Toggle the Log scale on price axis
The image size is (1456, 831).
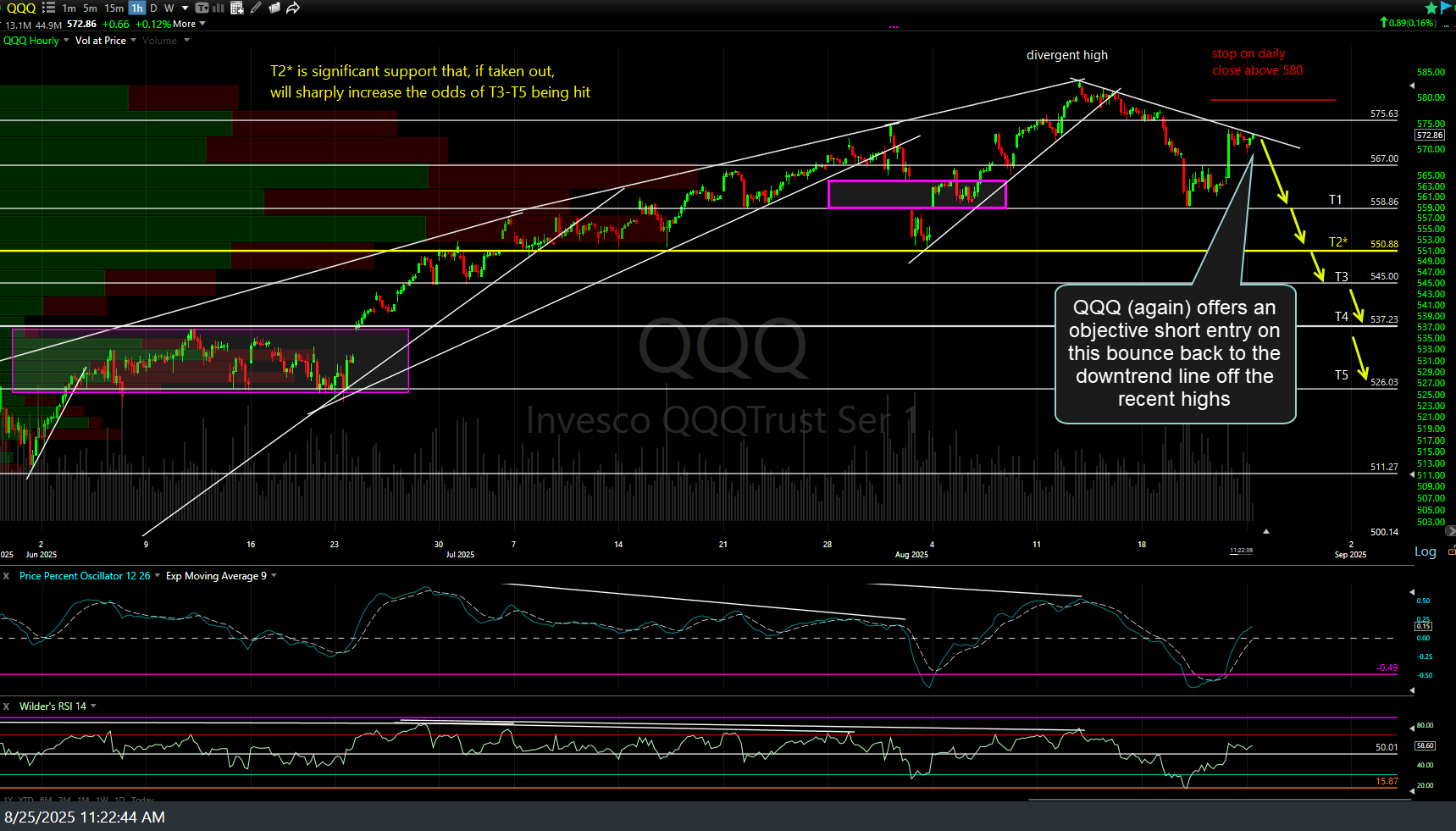tap(1426, 551)
